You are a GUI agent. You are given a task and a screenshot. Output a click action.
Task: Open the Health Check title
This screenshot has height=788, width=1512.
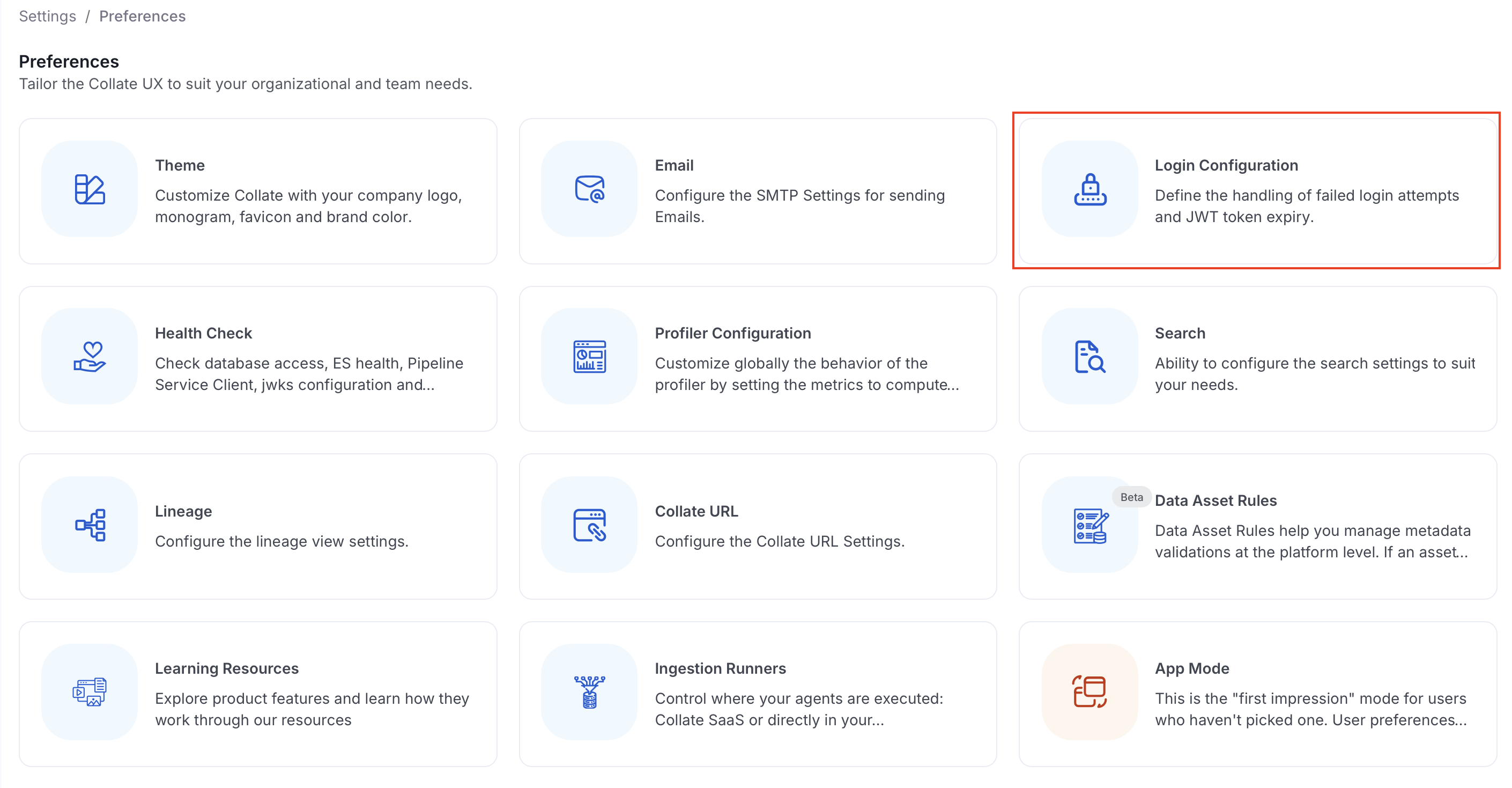(203, 333)
